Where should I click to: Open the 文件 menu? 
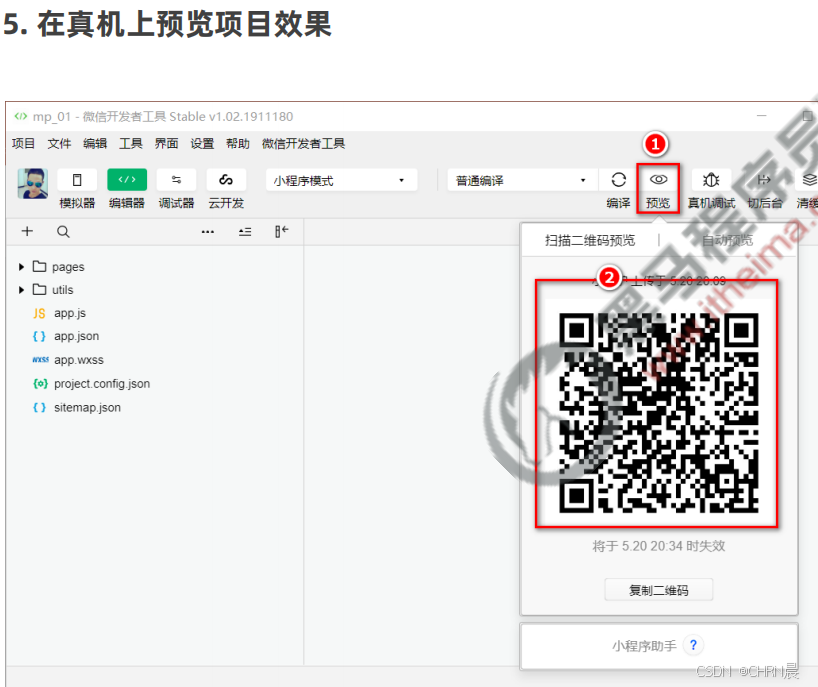(59, 143)
